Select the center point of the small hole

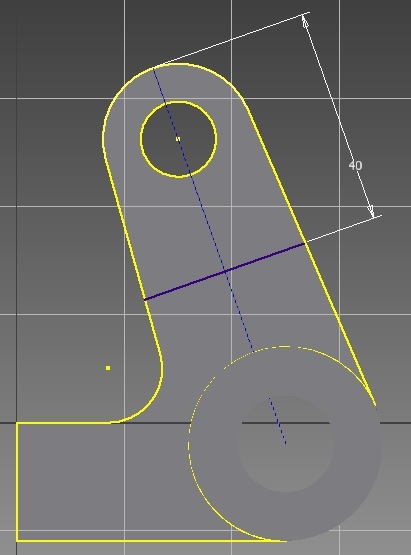point(178,139)
